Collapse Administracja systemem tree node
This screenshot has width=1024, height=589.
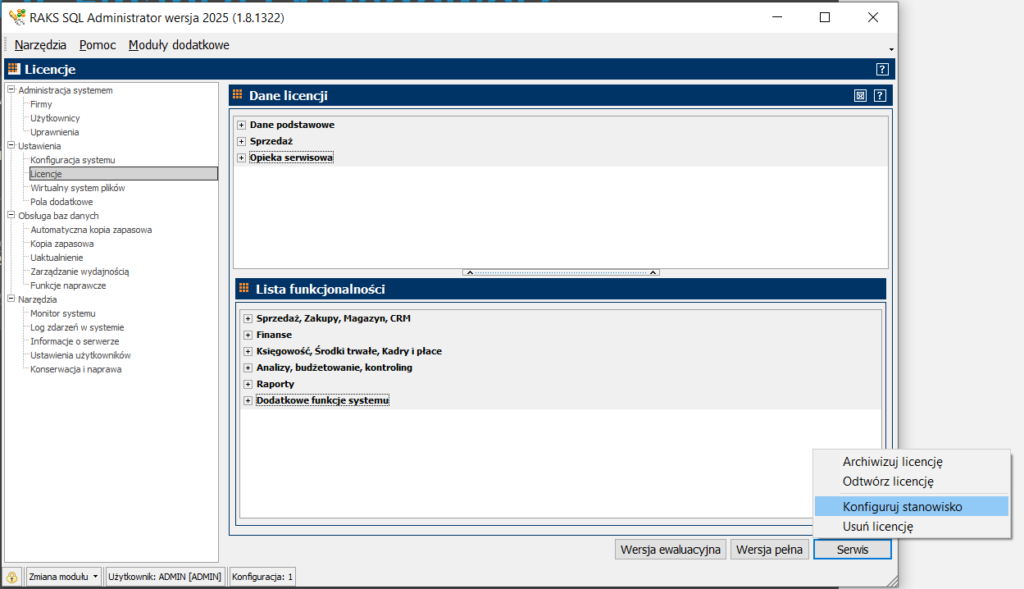tap(11, 89)
